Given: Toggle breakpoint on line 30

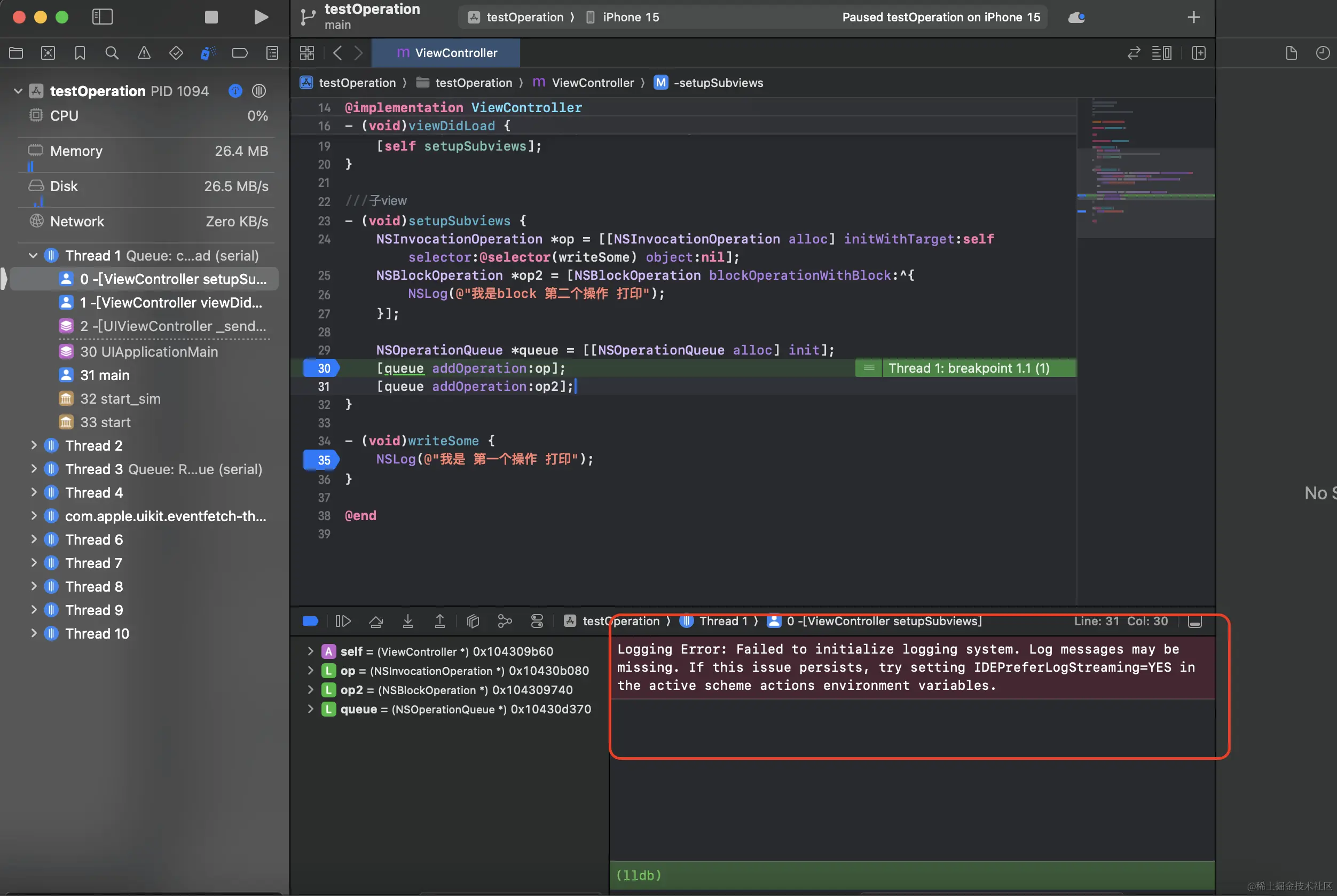Looking at the screenshot, I should tap(321, 368).
